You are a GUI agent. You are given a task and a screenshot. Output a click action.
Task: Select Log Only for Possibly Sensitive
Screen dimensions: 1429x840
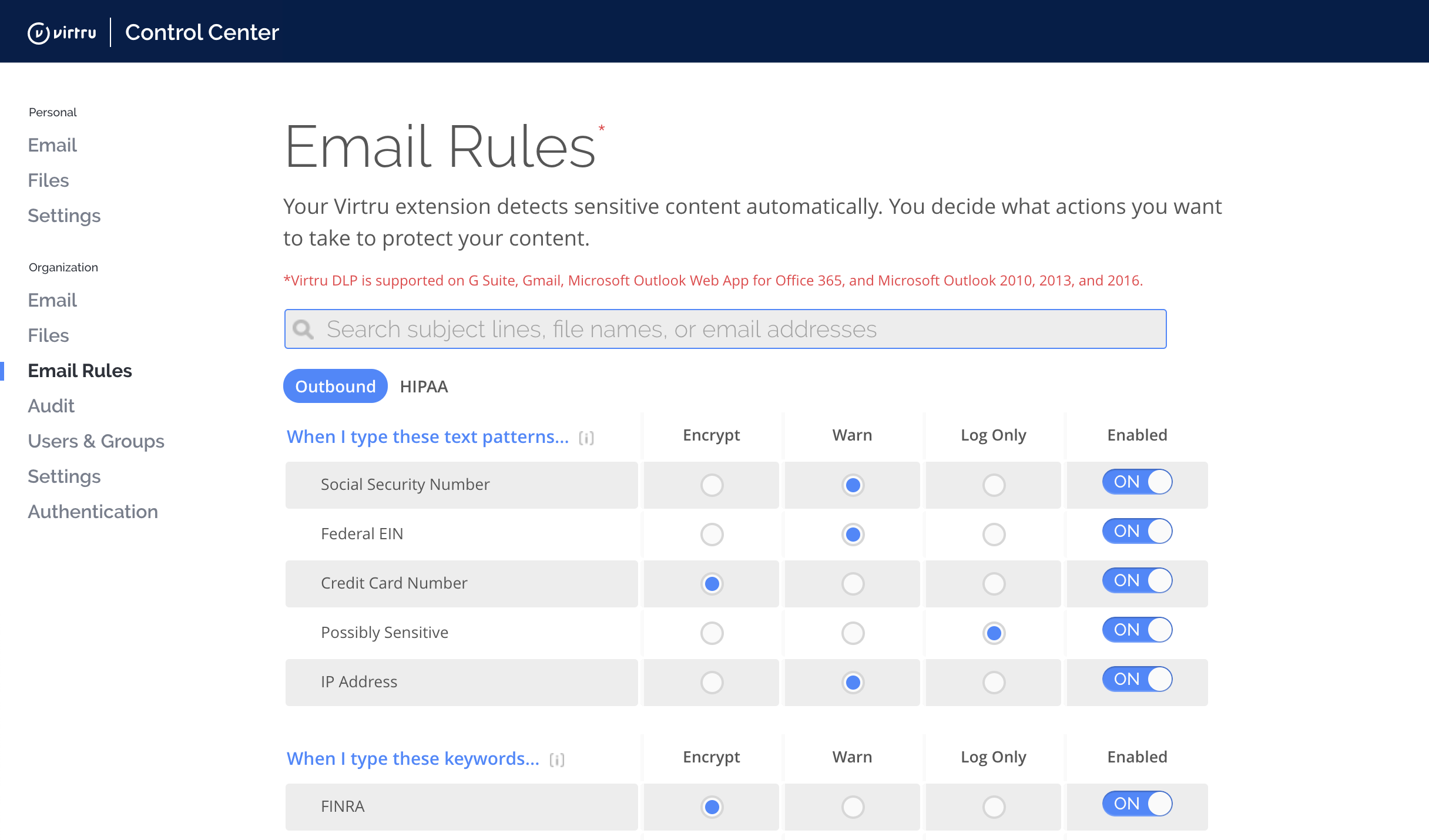(994, 633)
